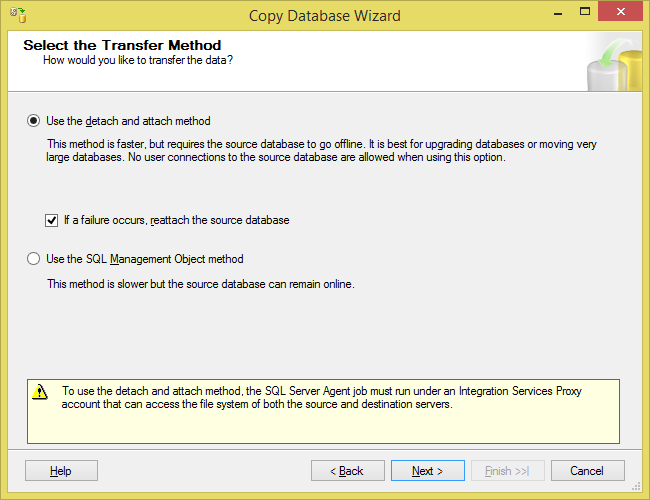Click the Copy Database Wizard title bar text

click(x=325, y=15)
